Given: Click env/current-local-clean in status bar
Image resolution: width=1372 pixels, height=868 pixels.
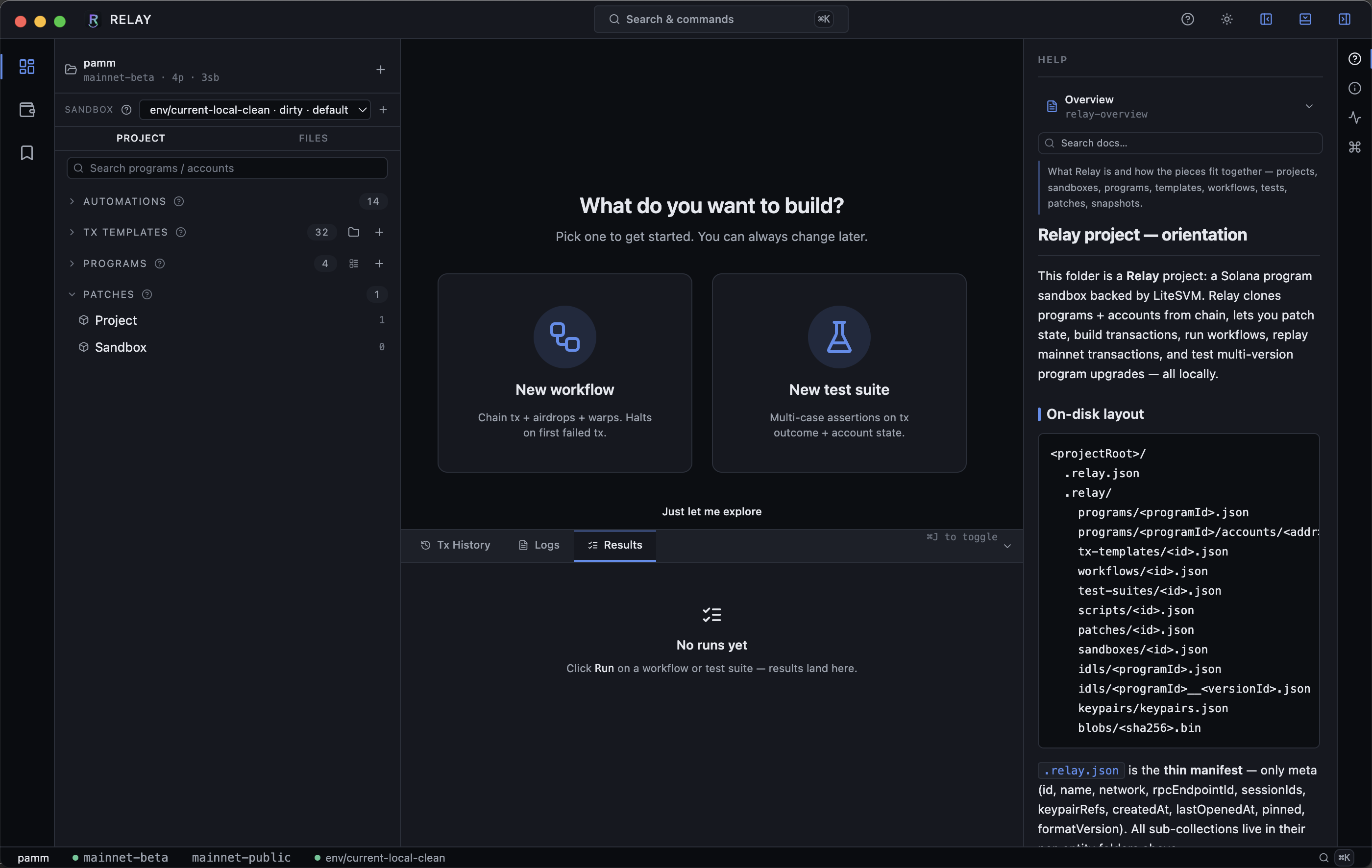Looking at the screenshot, I should [x=380, y=858].
